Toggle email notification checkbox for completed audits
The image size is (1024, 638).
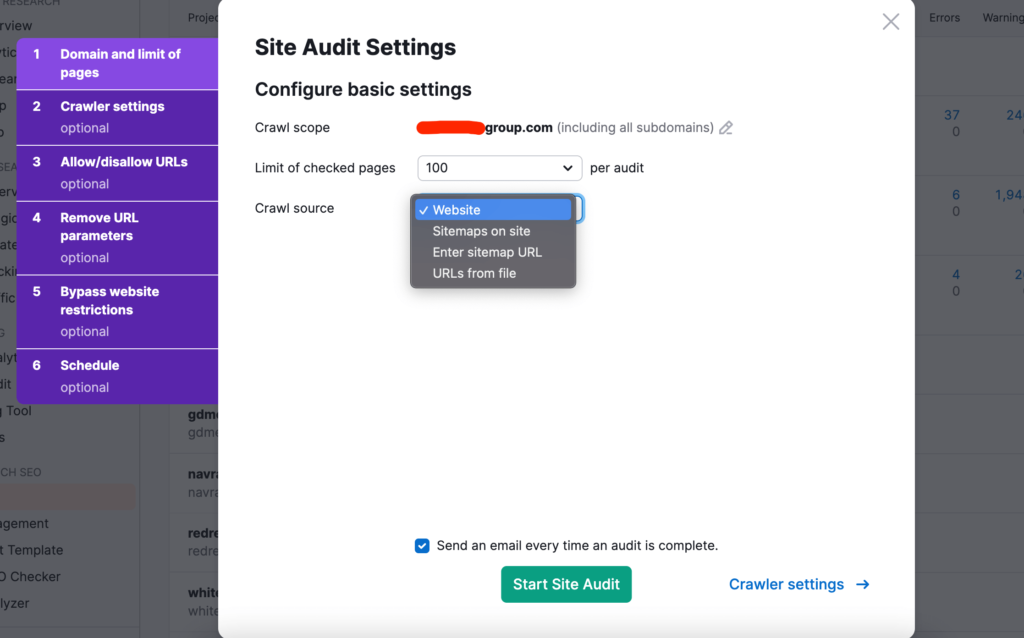[x=422, y=545]
